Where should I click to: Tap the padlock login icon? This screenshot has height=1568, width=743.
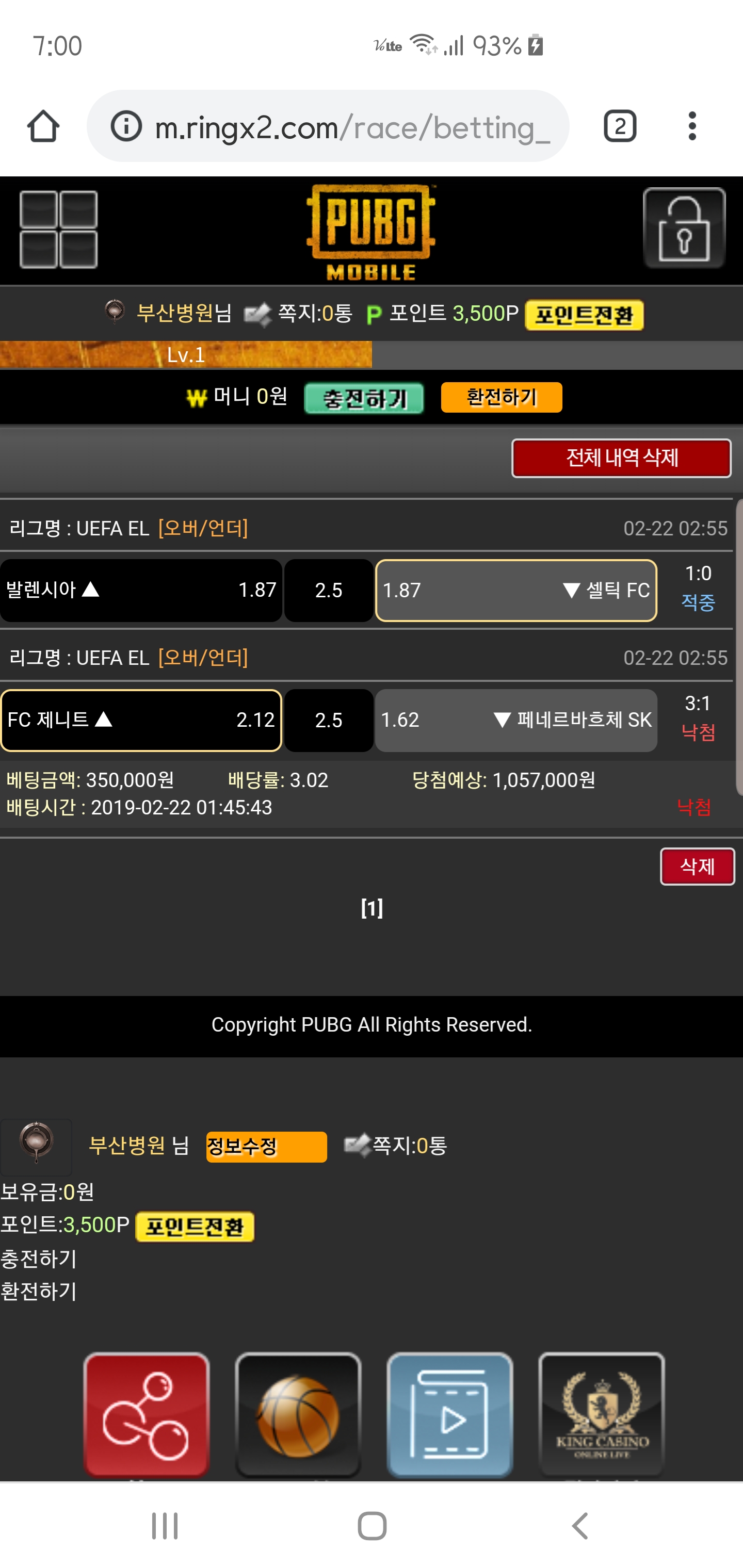pyautogui.click(x=684, y=228)
